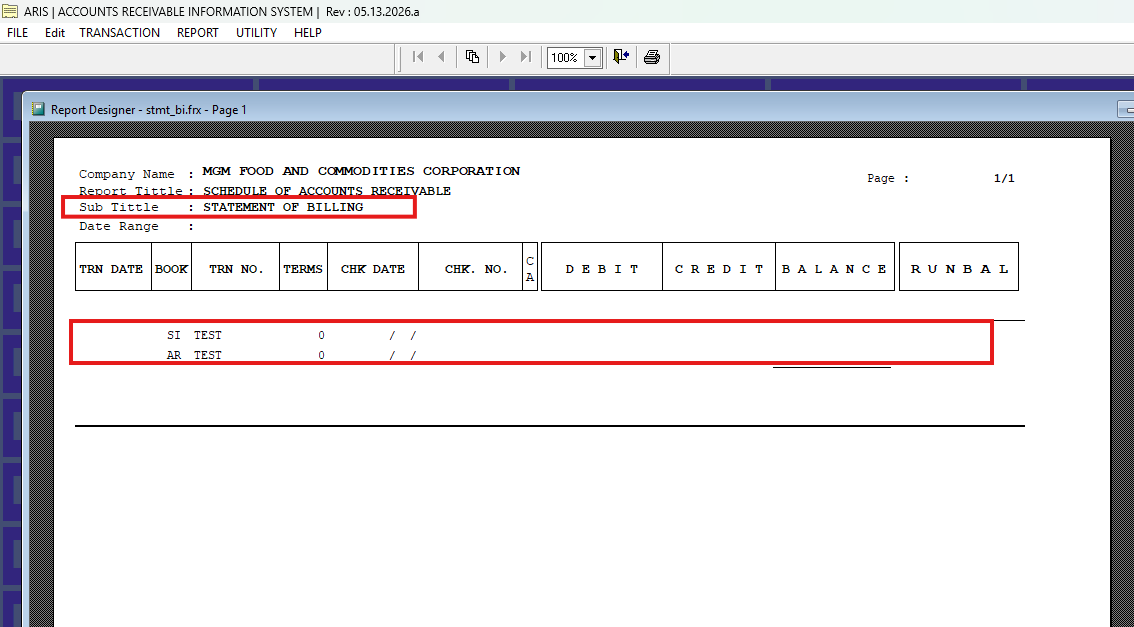Screen dimensions: 1134x627
Task: Click the BALANCE column header
Action: pyautogui.click(x=835, y=267)
